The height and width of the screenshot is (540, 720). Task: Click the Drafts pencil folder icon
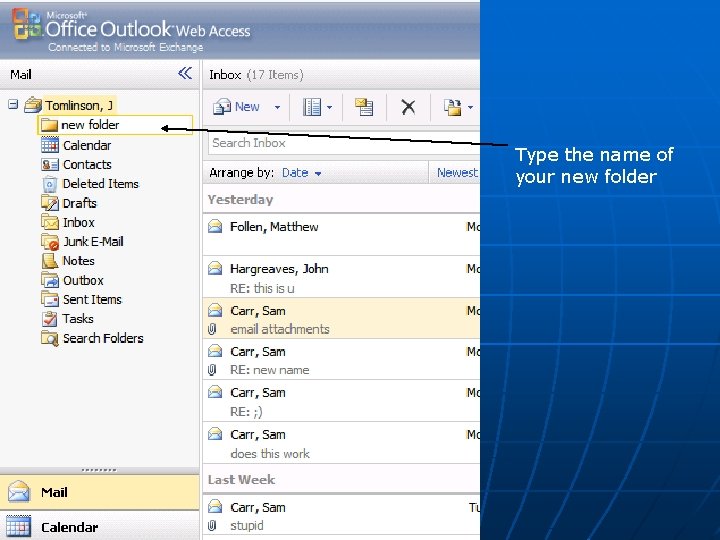pyautogui.click(x=50, y=203)
